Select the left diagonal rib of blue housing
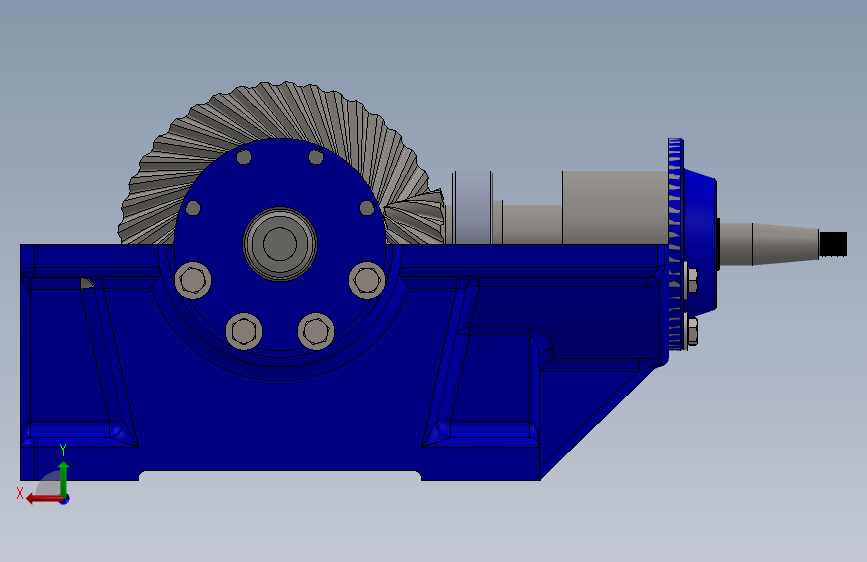 (x=109, y=362)
